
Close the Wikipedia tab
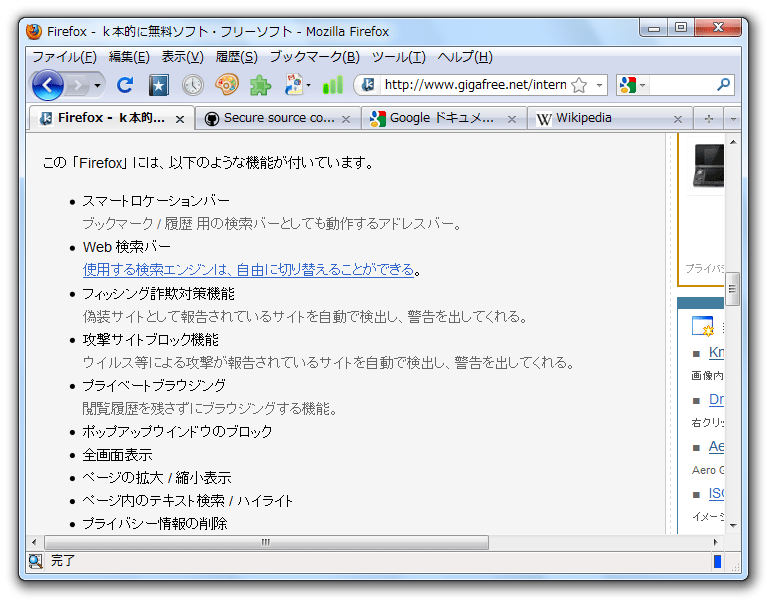(x=678, y=119)
